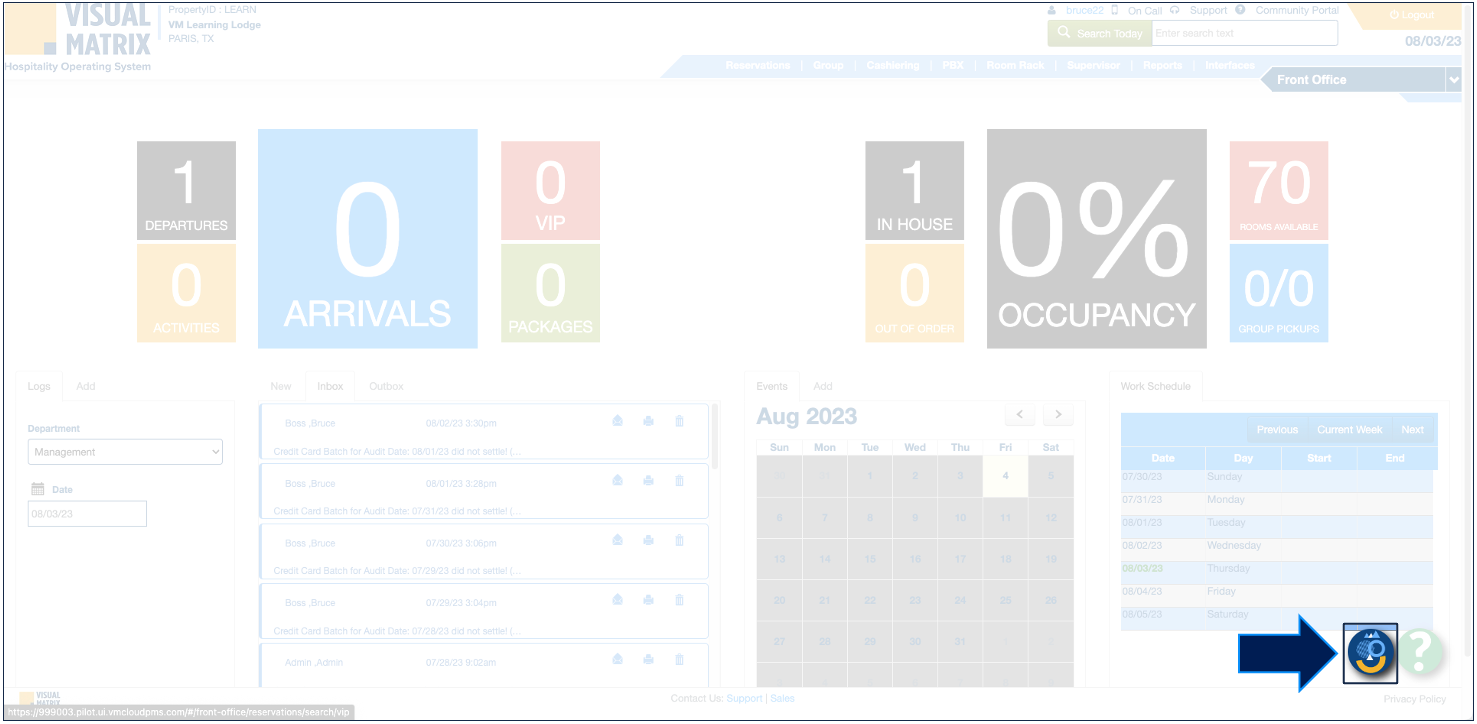Open the 07/30/23 3:06pm message envelope icon
Viewport: 1477px width, 724px height.
(617, 541)
